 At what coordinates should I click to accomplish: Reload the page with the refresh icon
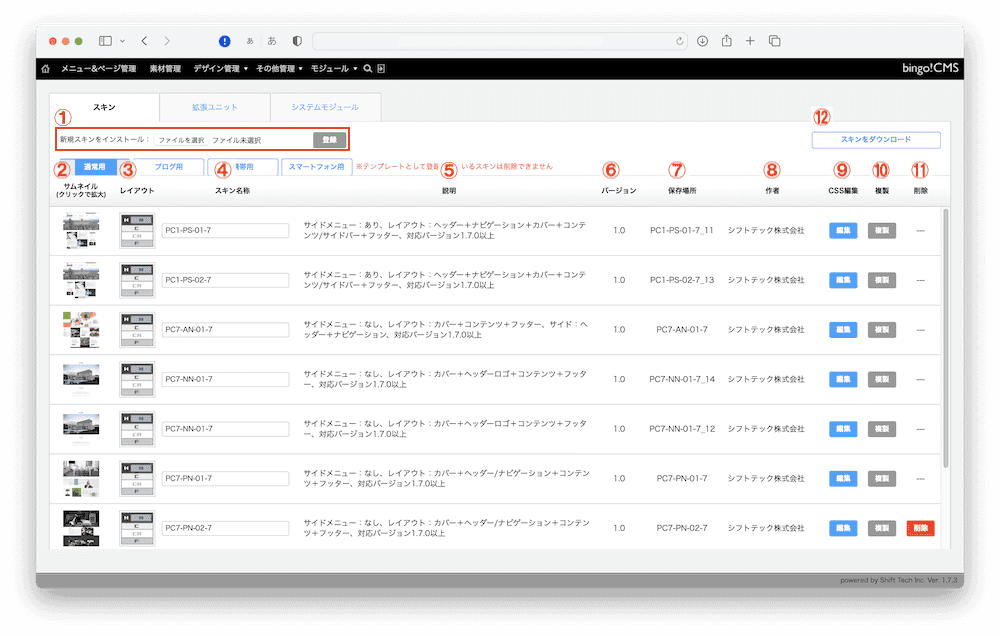click(680, 41)
